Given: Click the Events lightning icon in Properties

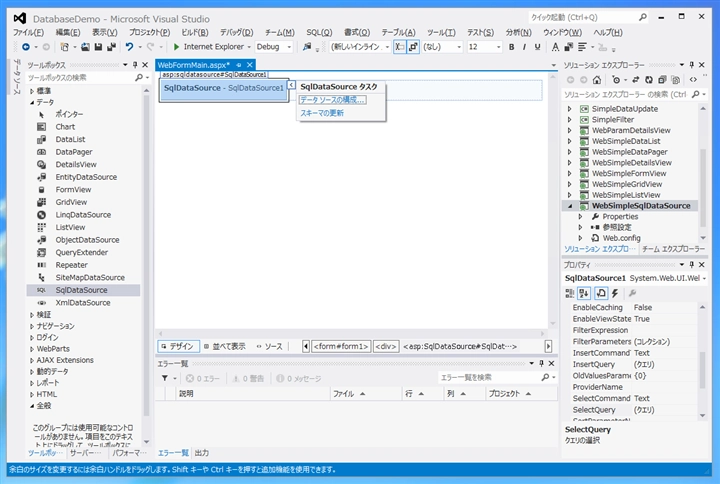Looking at the screenshot, I should (x=615, y=293).
